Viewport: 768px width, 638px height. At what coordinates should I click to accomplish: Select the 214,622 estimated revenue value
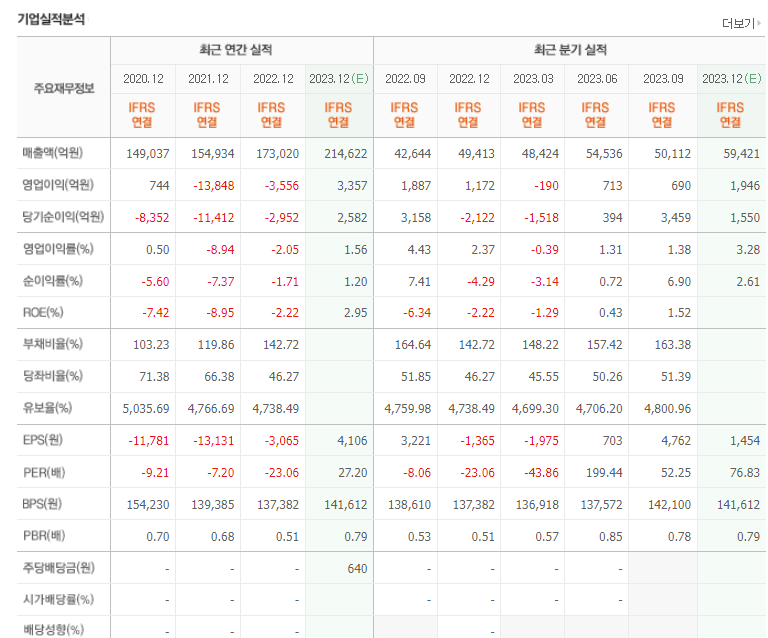click(345, 154)
